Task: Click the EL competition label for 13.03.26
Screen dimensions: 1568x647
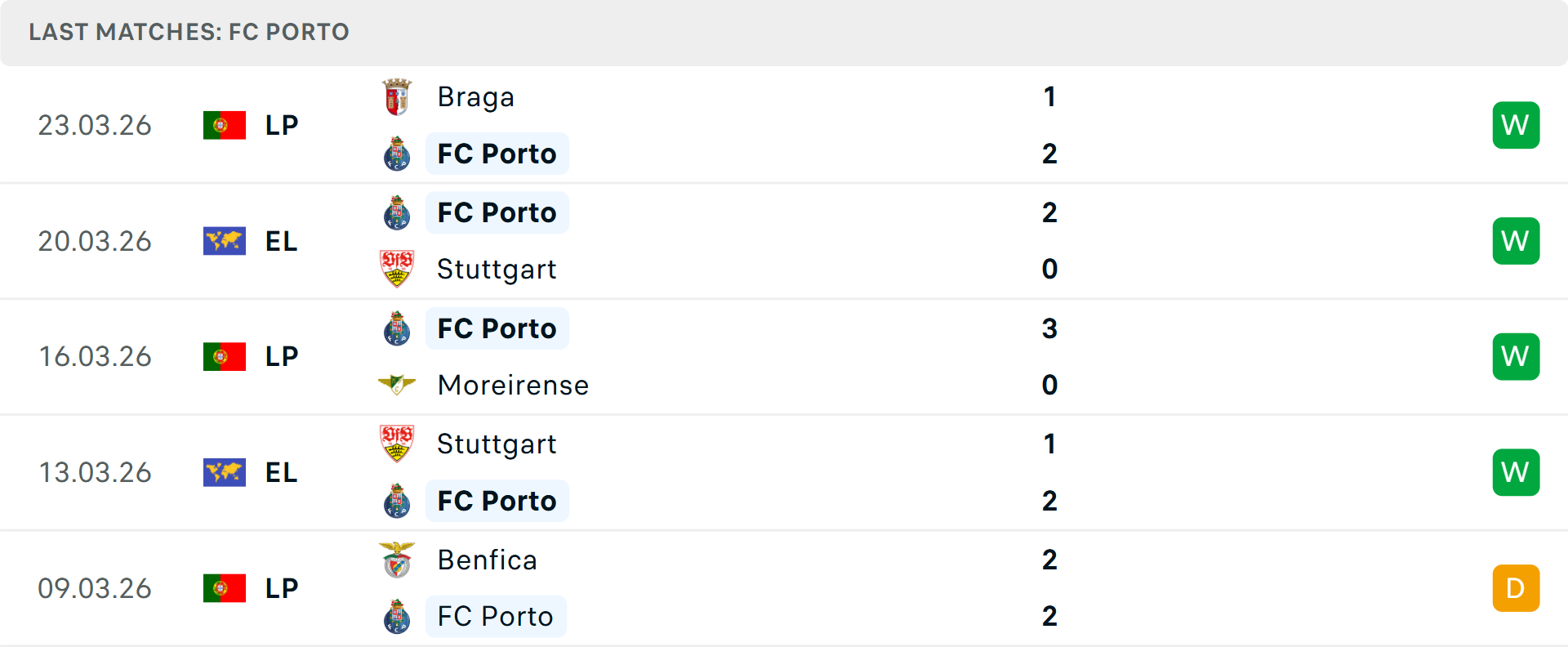Action: point(281,472)
